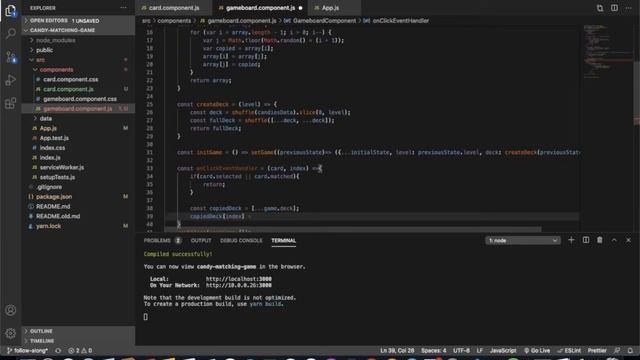This screenshot has height=360, width=640.
Task: Open the localhost:3000 link in terminal
Action: pos(238,279)
